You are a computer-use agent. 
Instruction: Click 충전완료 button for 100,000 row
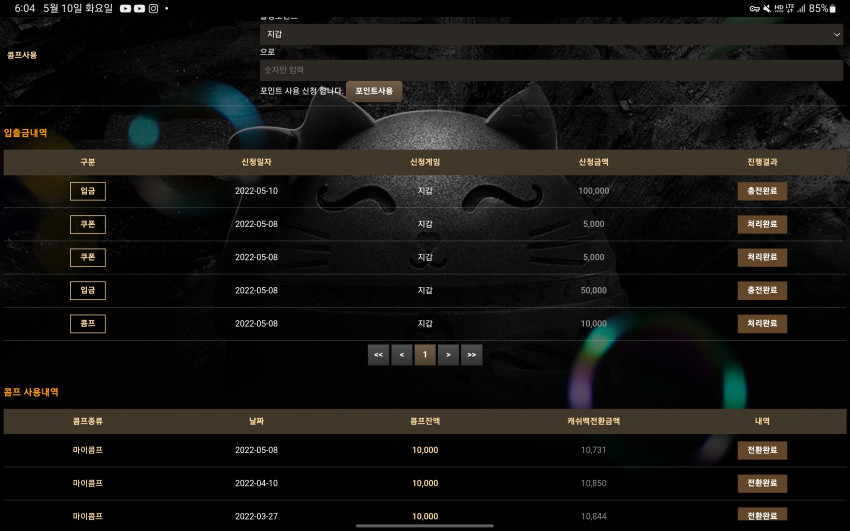click(762, 191)
